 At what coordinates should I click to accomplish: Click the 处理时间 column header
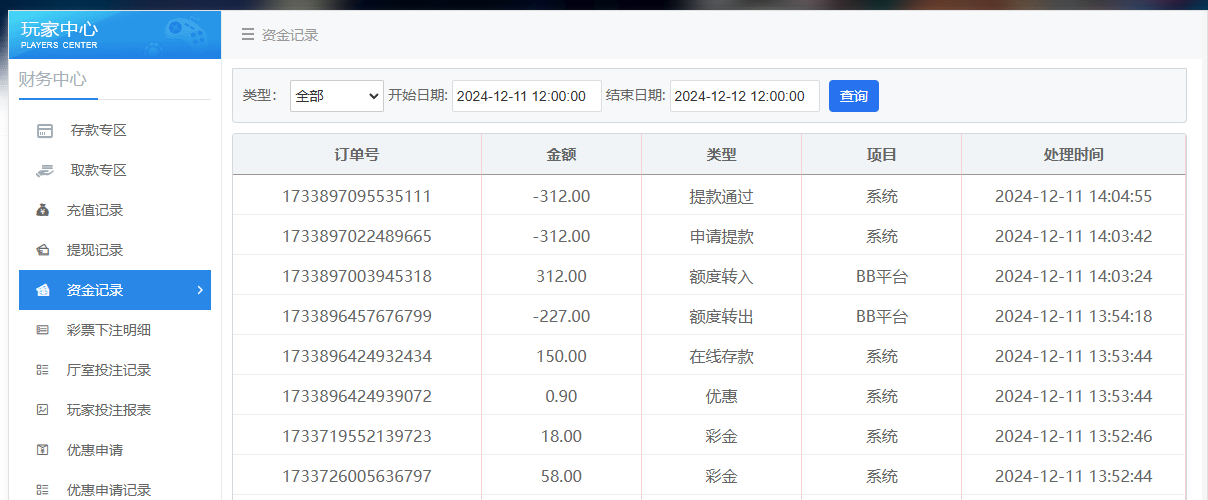pos(1073,155)
